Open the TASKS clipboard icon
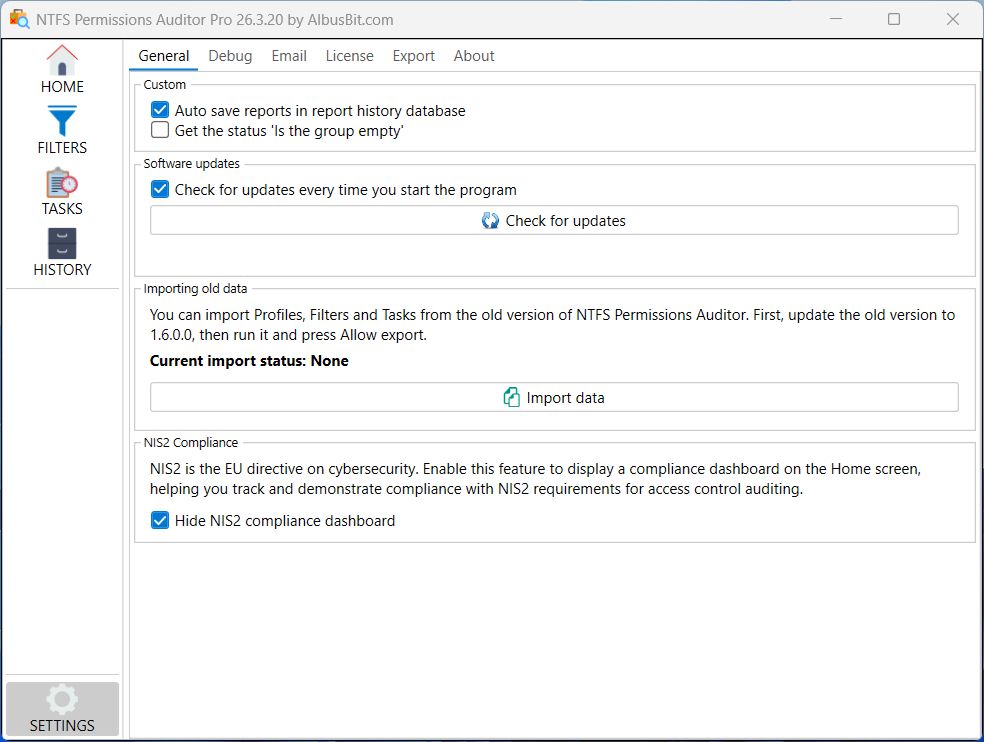Image resolution: width=984 pixels, height=742 pixels. click(x=62, y=183)
